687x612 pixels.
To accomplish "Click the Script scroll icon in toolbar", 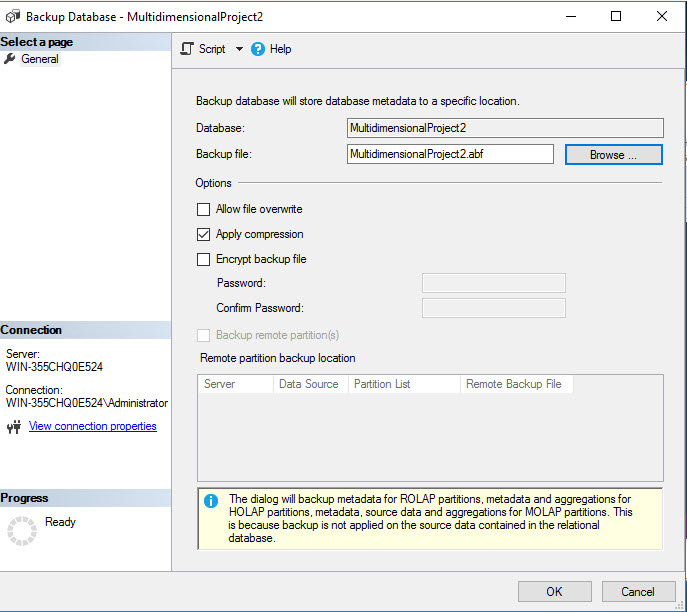I will [x=187, y=49].
